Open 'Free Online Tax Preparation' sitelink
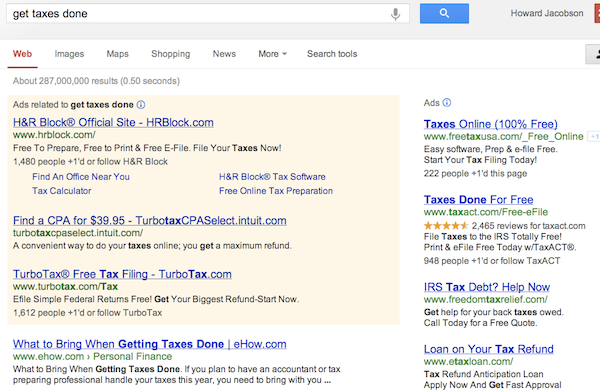Image resolution: width=600 pixels, height=392 pixels. point(276,191)
